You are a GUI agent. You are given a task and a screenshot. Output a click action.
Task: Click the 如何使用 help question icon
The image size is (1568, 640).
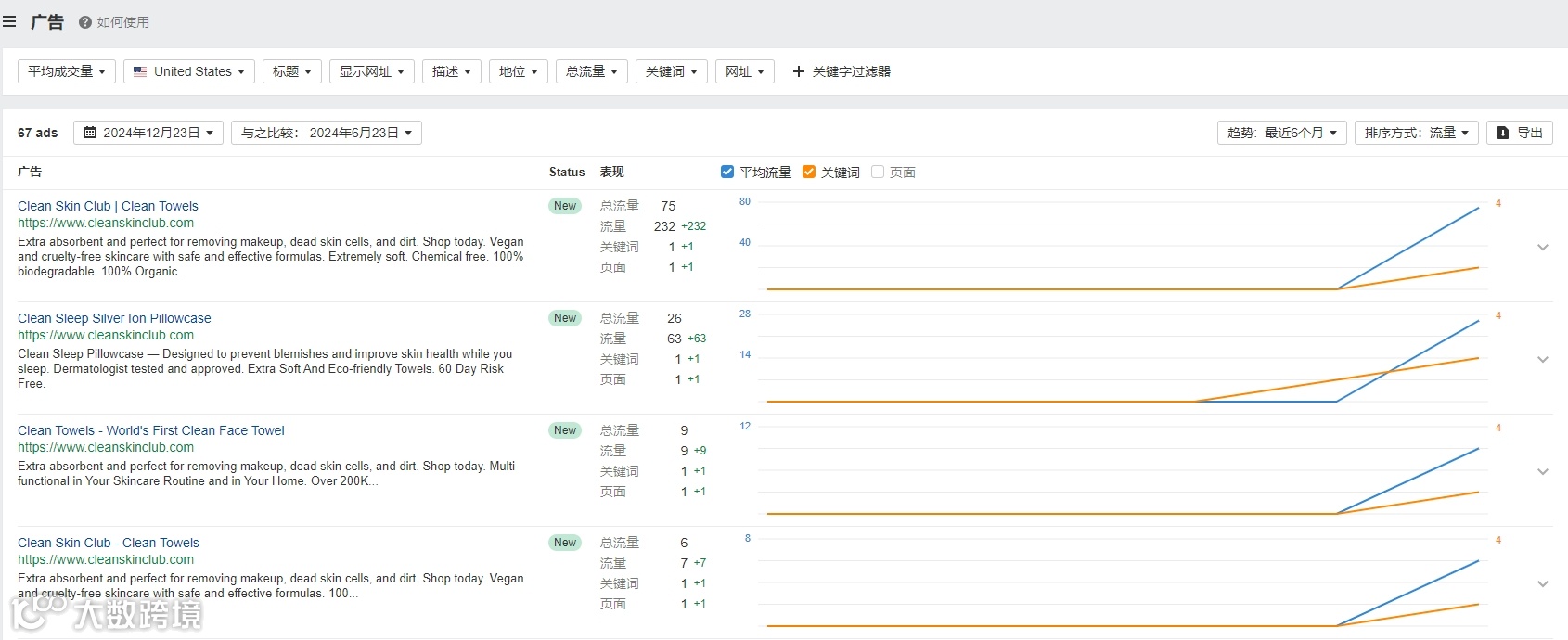click(x=85, y=22)
